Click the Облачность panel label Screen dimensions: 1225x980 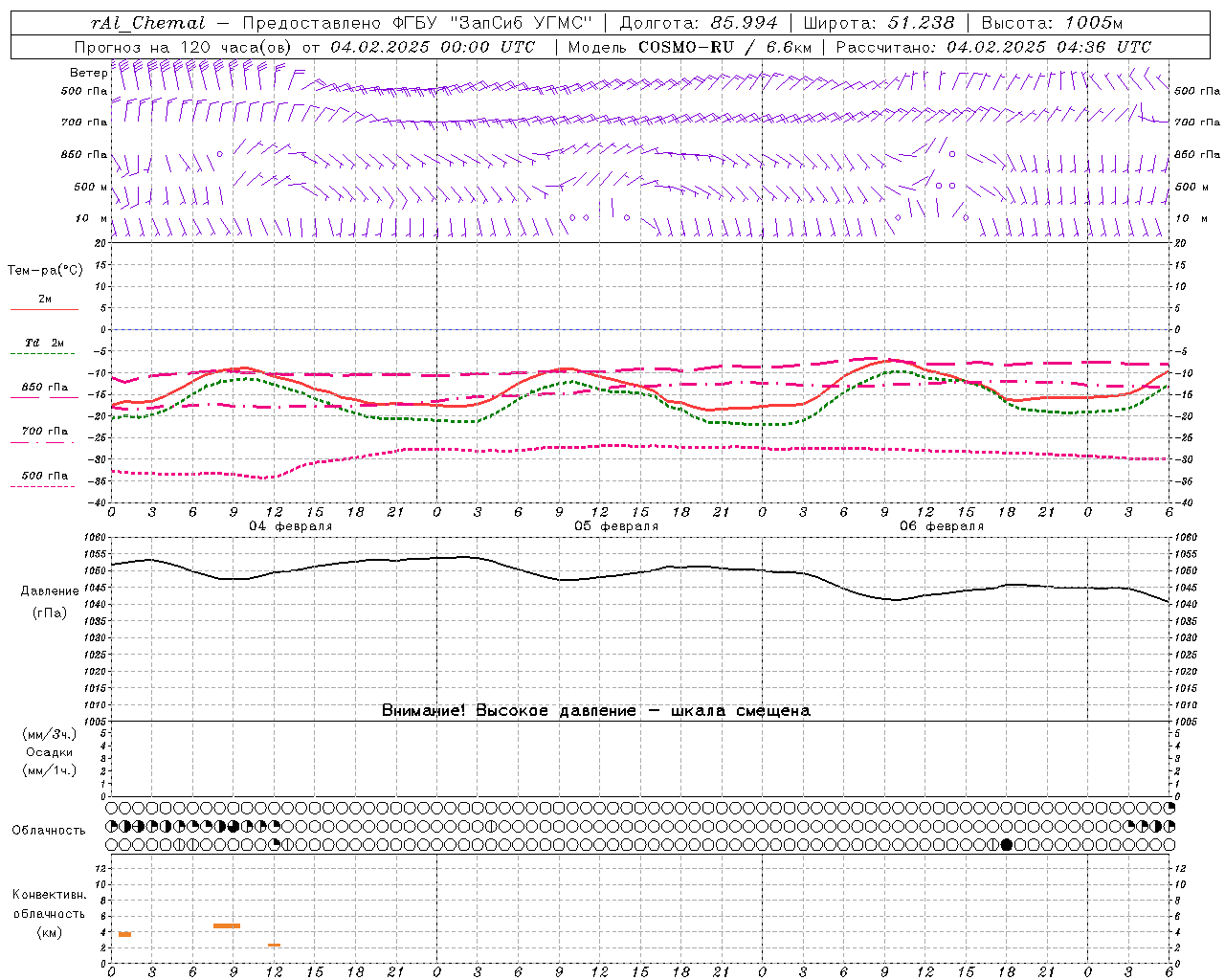click(49, 831)
